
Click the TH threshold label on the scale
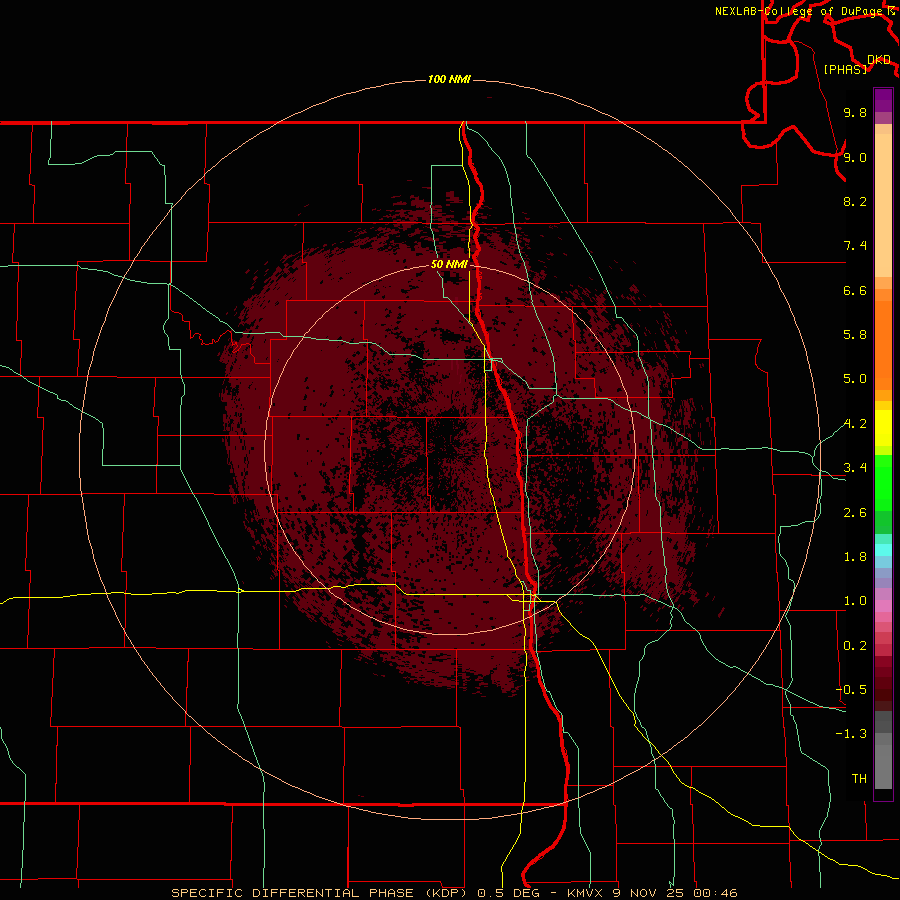(x=859, y=779)
